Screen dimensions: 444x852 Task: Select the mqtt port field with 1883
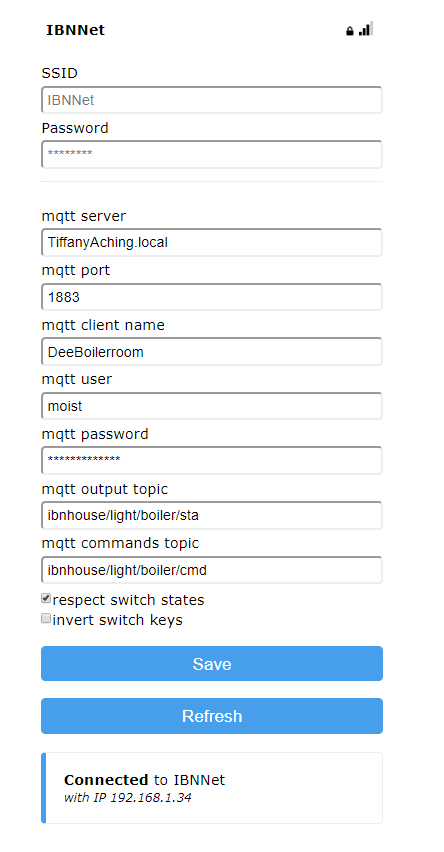coord(212,297)
